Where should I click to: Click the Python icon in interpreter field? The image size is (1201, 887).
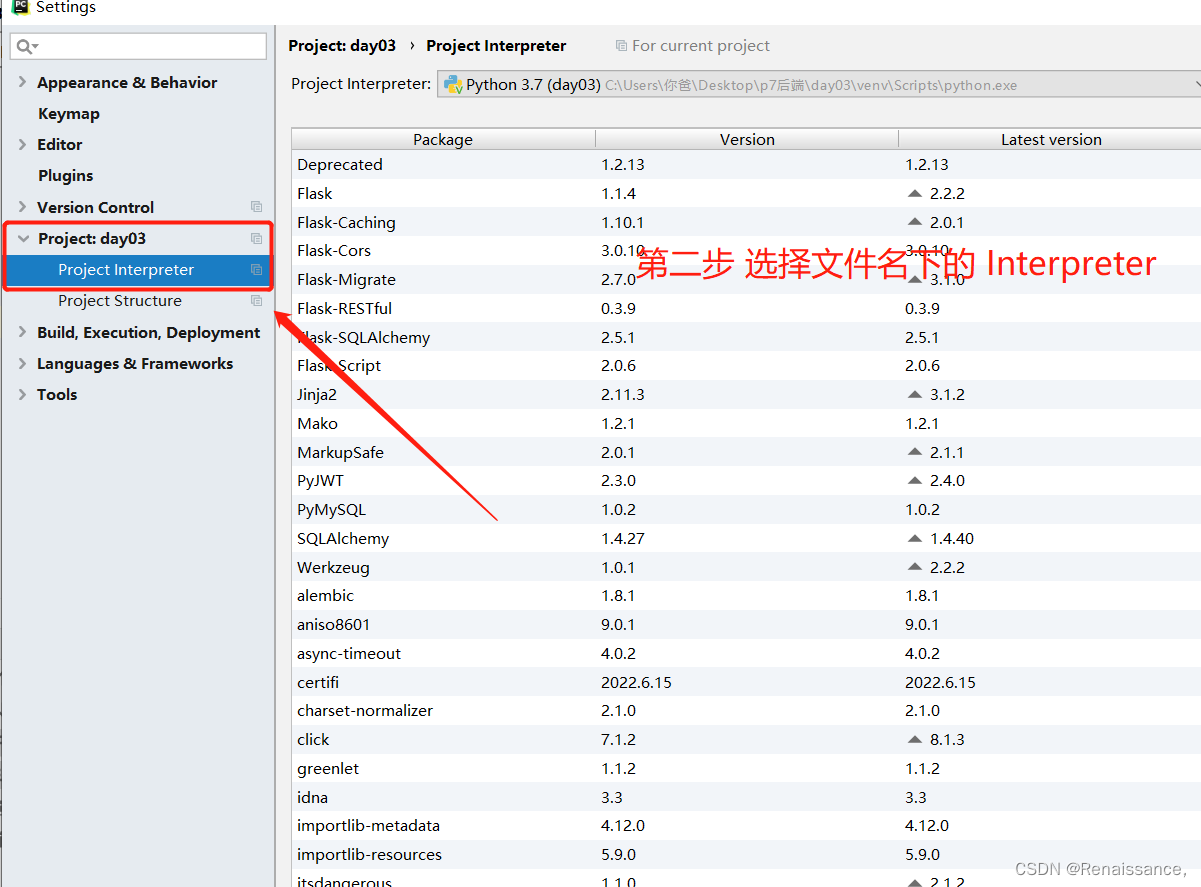[x=453, y=84]
